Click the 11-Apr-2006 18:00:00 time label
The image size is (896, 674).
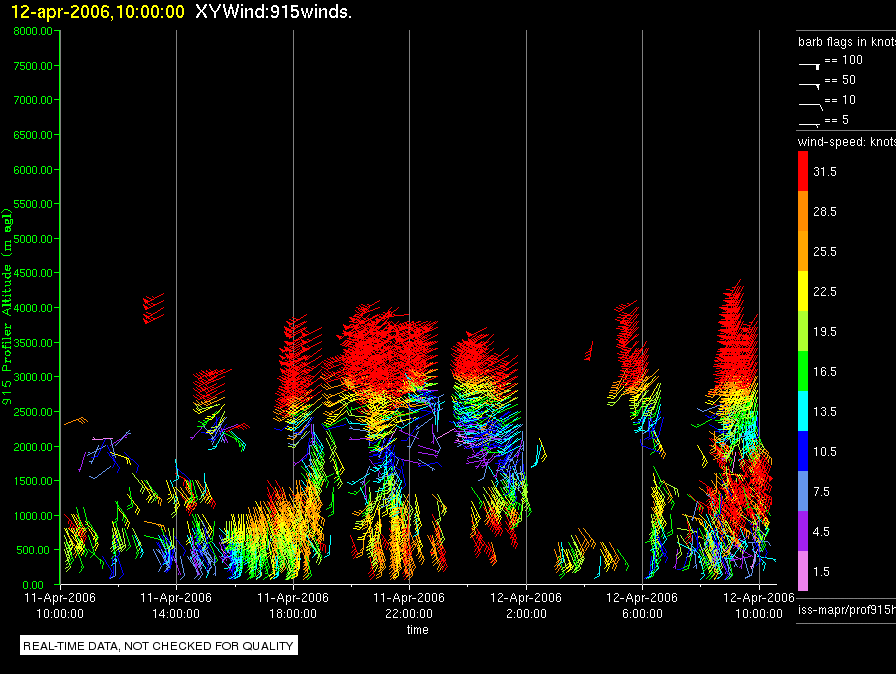tap(293, 606)
